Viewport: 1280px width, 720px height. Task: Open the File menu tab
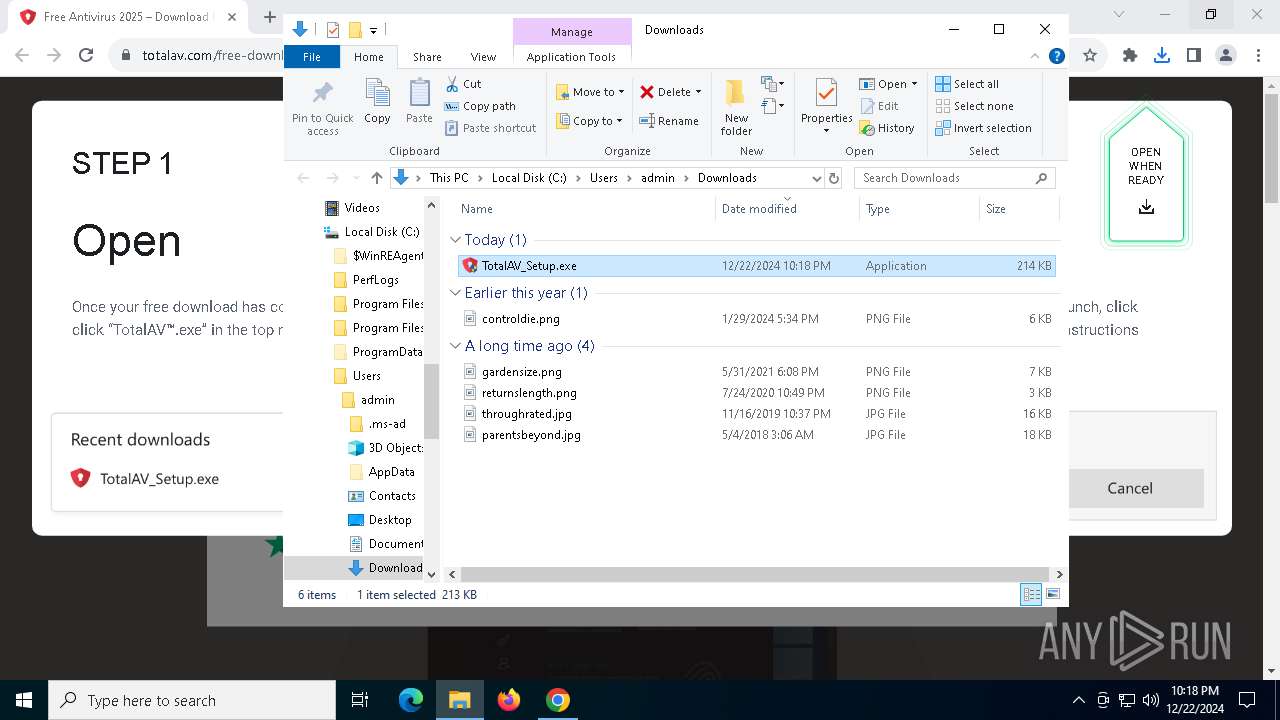point(312,57)
